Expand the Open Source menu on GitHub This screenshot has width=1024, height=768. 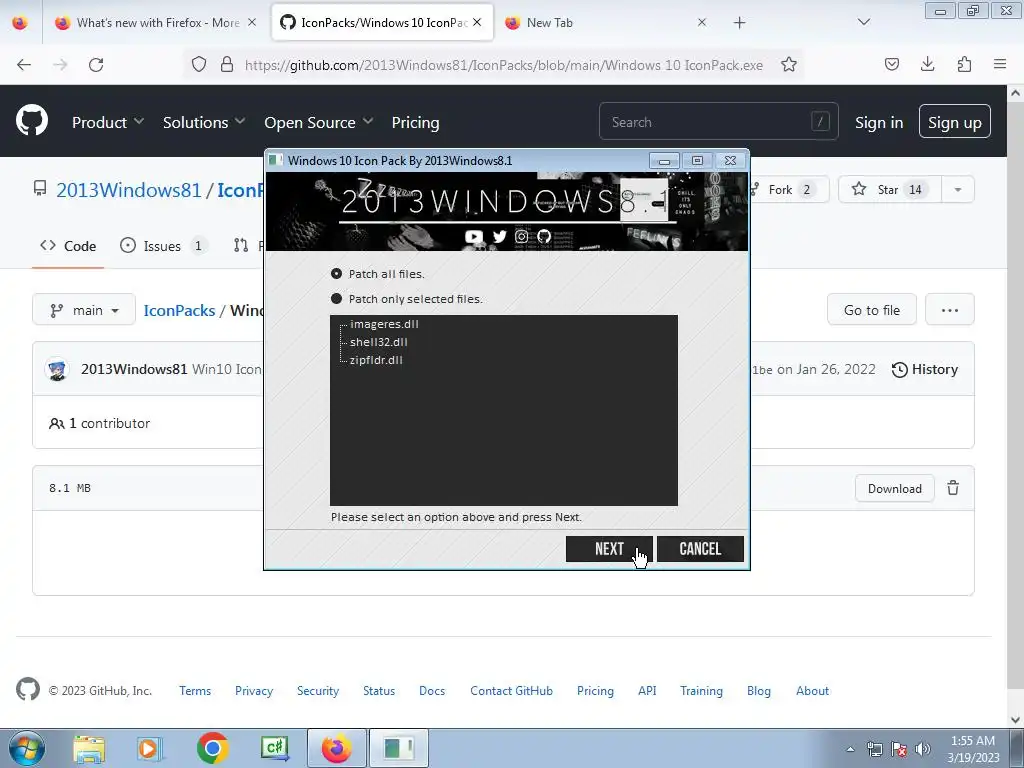click(x=319, y=122)
